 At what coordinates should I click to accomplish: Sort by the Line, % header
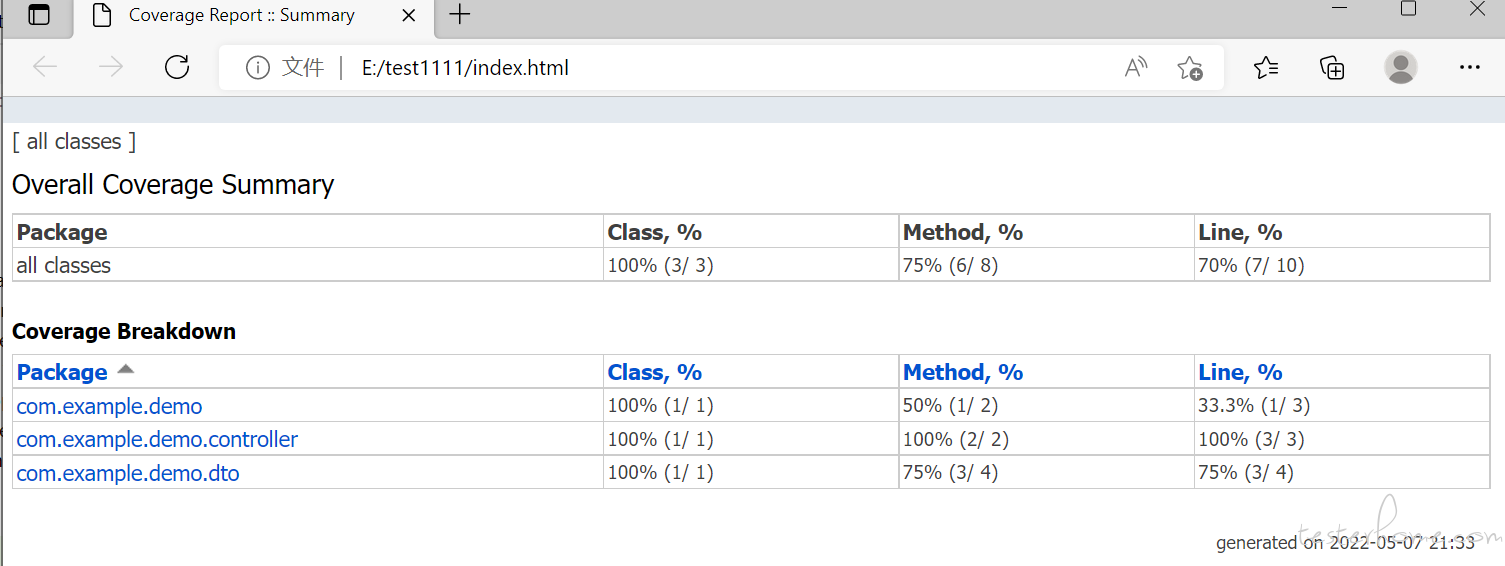pos(1240,372)
